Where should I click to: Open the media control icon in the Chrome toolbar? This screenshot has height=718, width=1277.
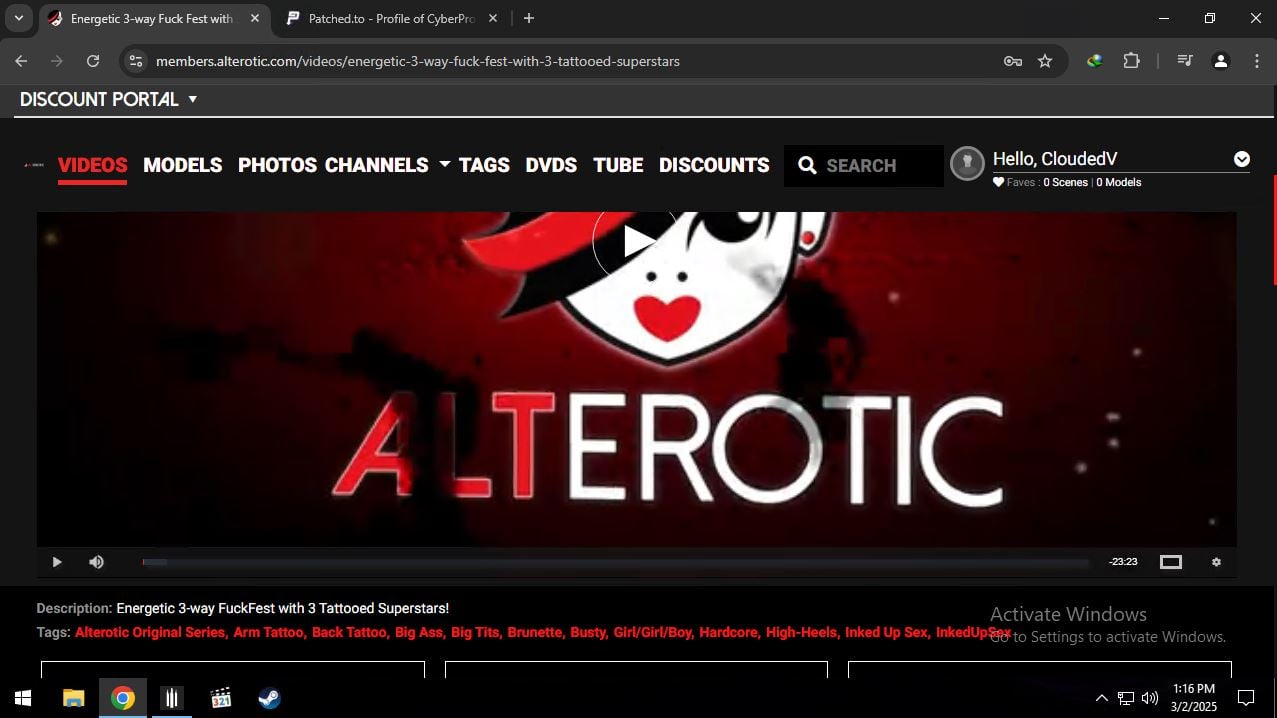1185,61
